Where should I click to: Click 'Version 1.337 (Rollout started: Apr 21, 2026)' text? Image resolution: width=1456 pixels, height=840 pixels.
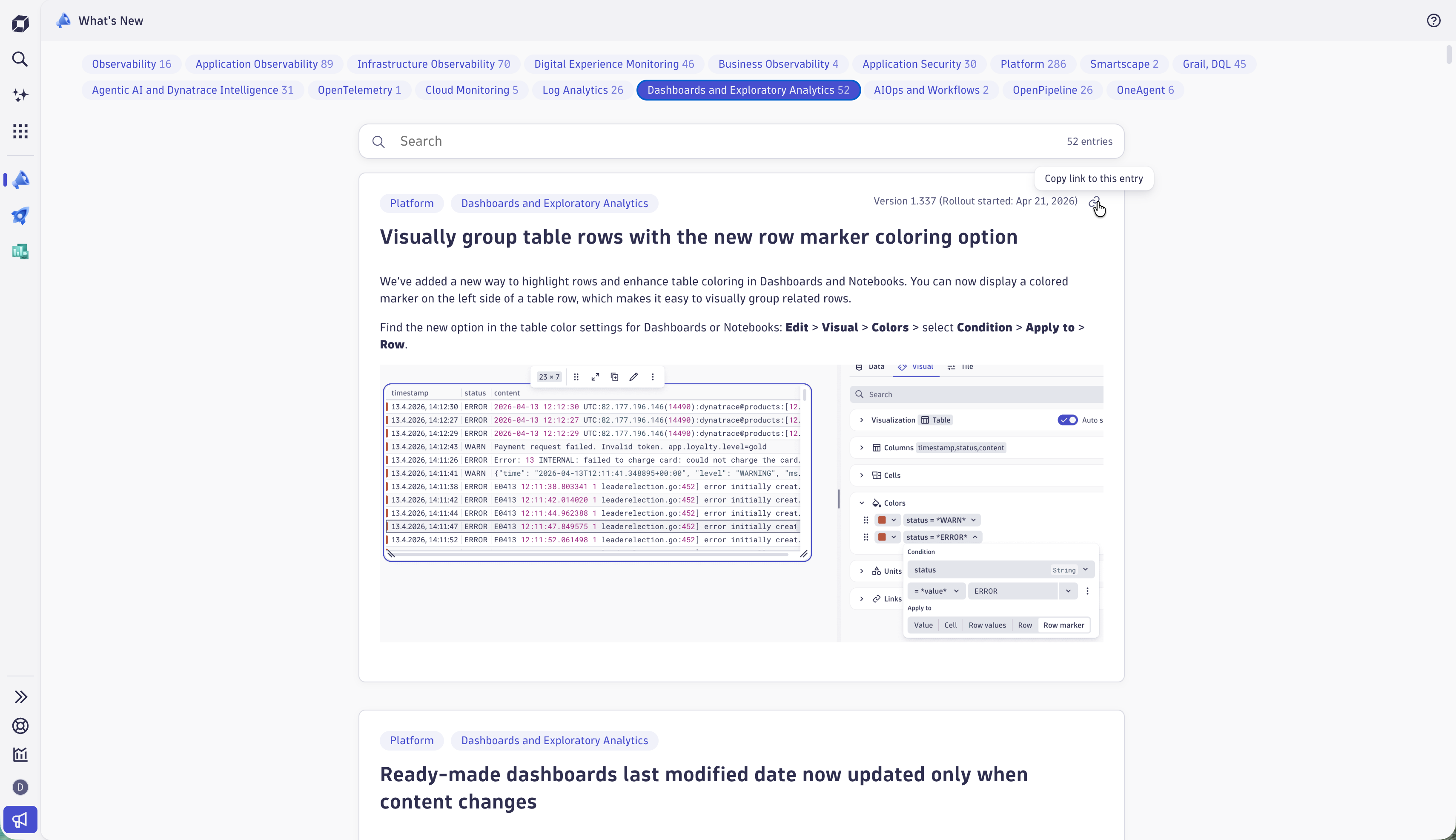point(975,201)
